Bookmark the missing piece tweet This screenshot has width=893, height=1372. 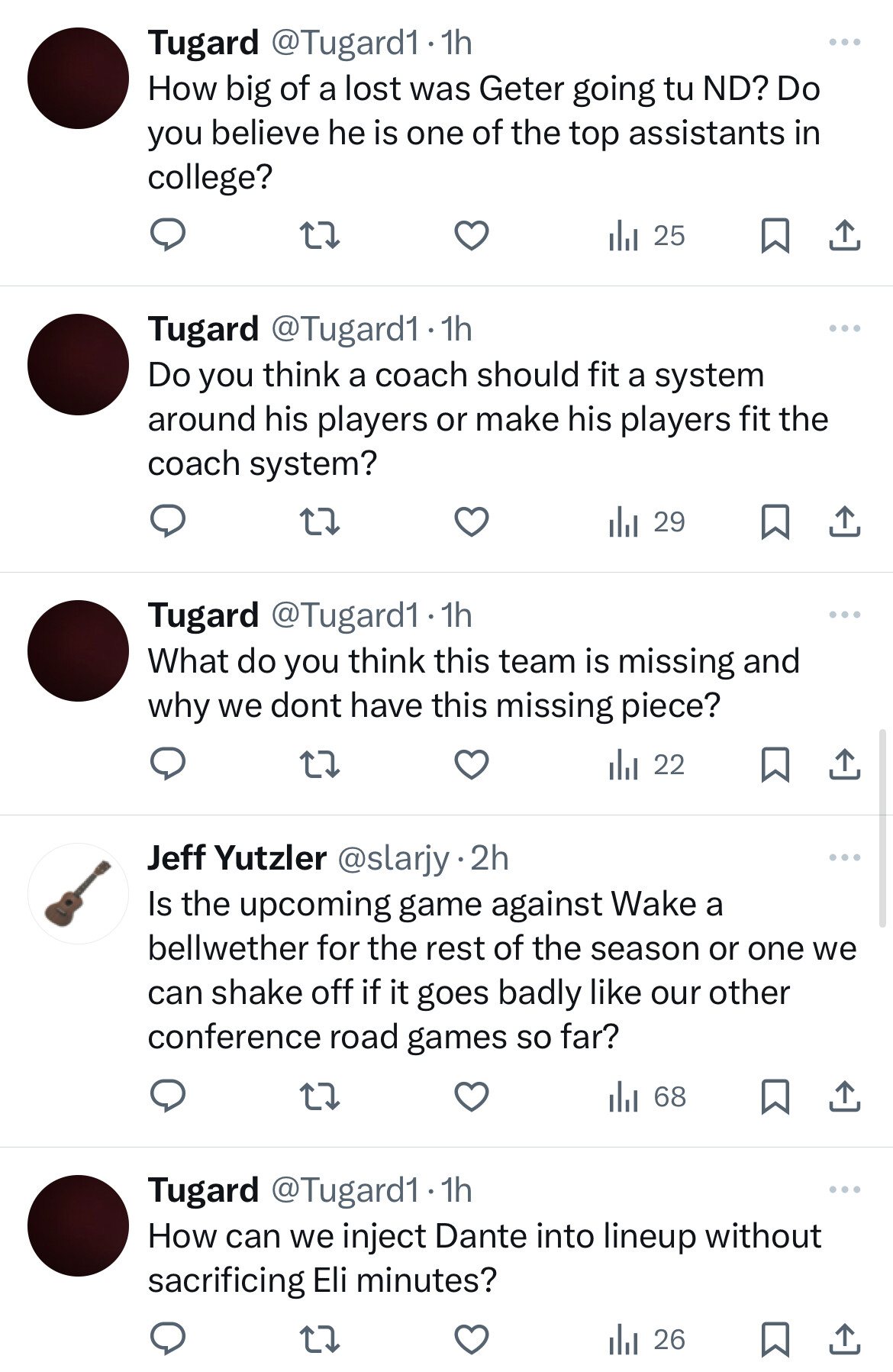tap(775, 764)
